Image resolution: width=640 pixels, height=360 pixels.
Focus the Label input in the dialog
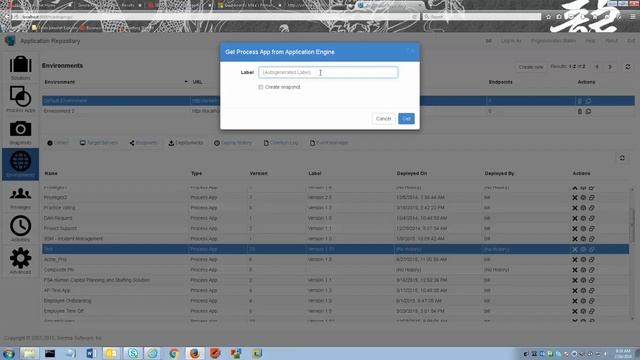click(x=328, y=72)
